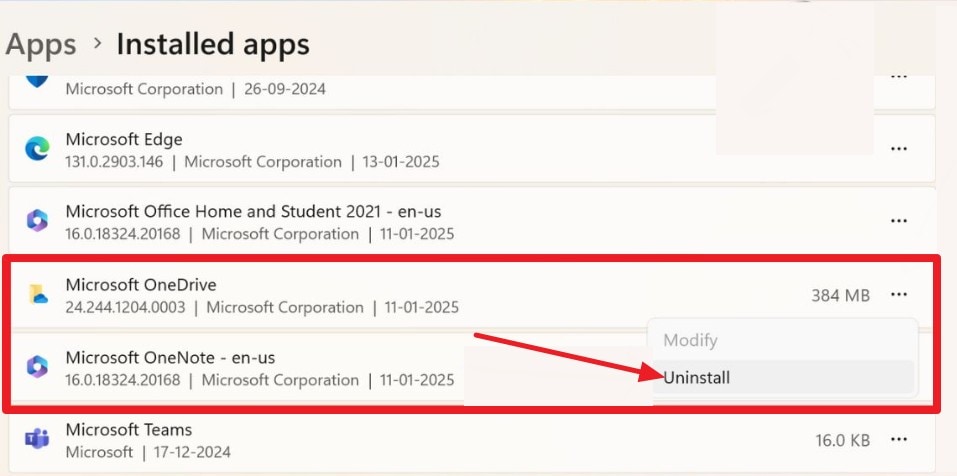
Task: Select the Microsoft Edge app name
Action: click(x=124, y=139)
